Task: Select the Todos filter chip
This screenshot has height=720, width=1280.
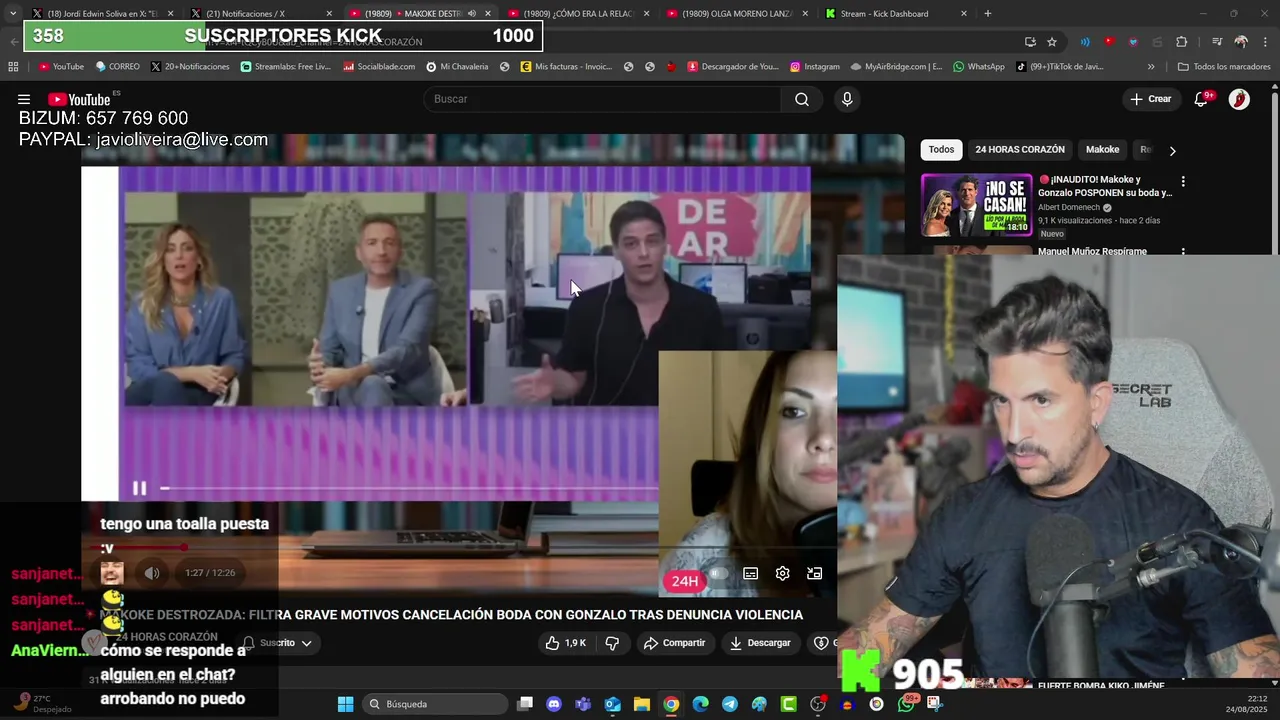Action: [x=941, y=150]
